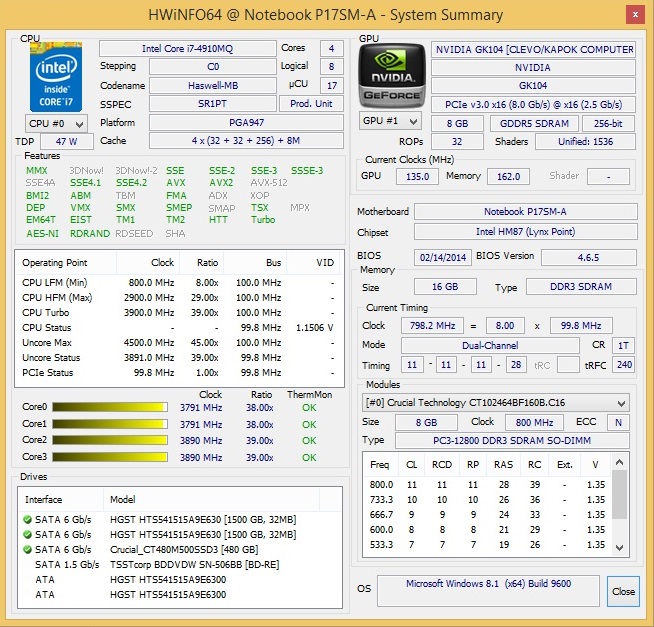Click the Core0 usage bar
Image resolution: width=654 pixels, height=627 pixels.
click(110, 407)
